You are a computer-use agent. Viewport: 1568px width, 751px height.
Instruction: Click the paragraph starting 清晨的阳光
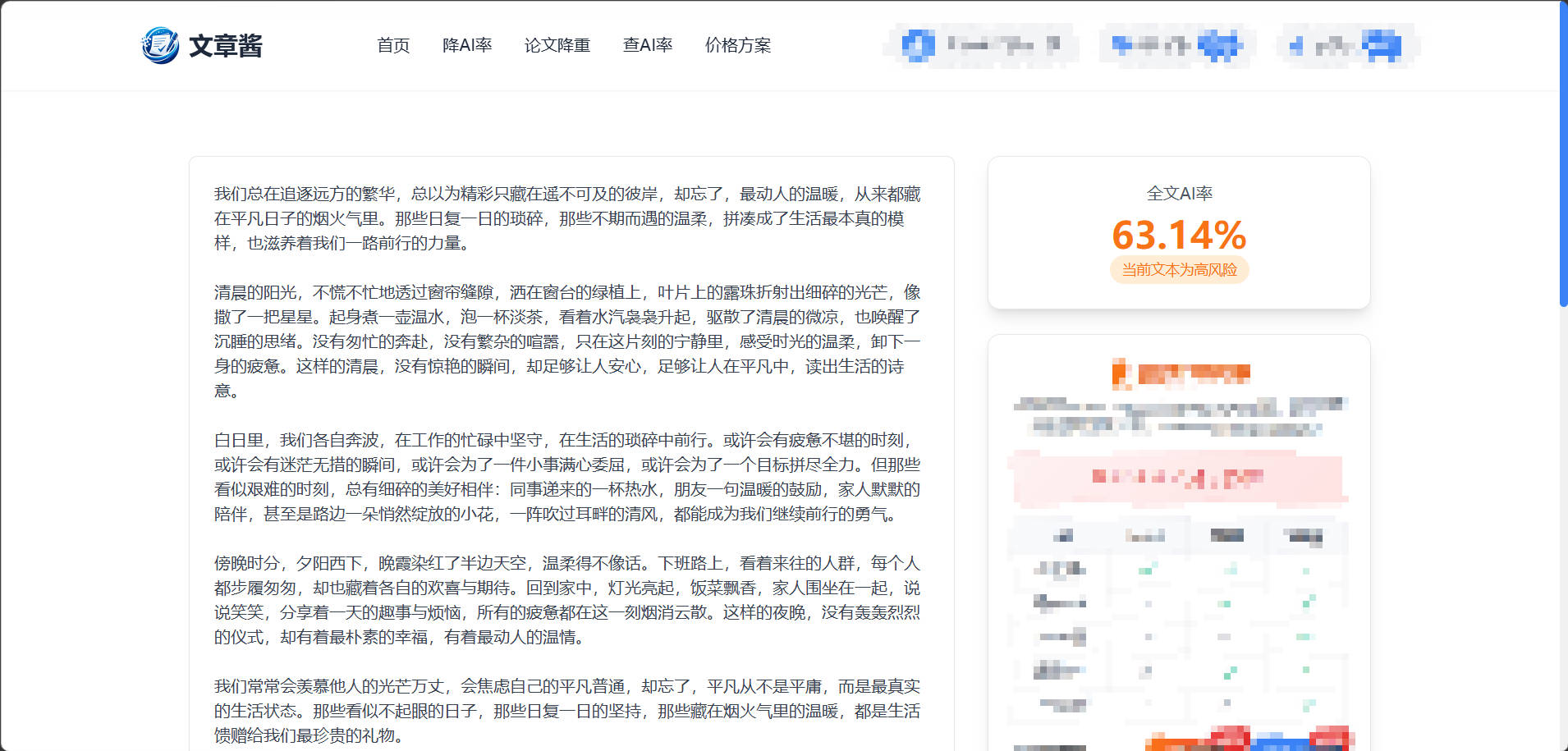(x=567, y=341)
